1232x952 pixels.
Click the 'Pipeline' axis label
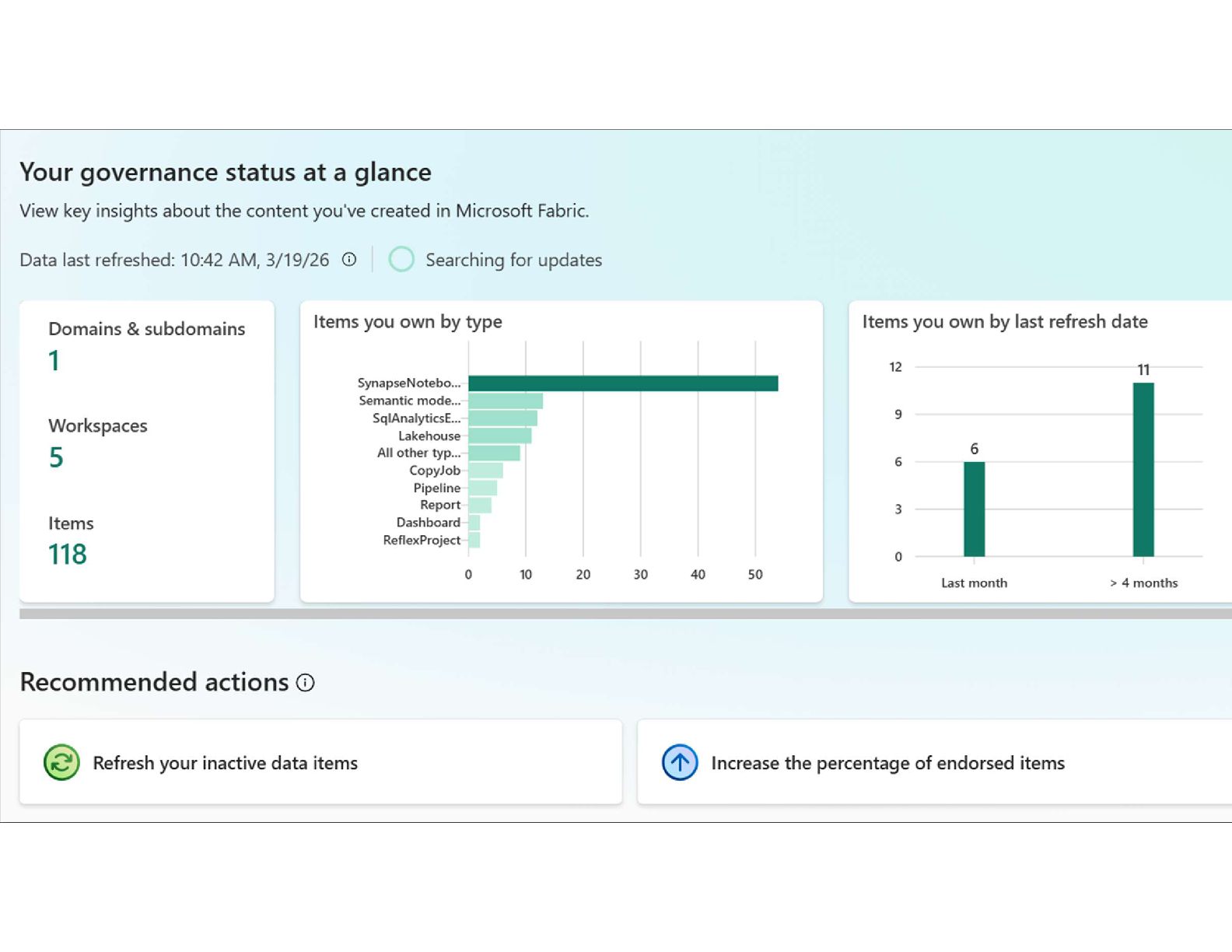pyautogui.click(x=437, y=488)
